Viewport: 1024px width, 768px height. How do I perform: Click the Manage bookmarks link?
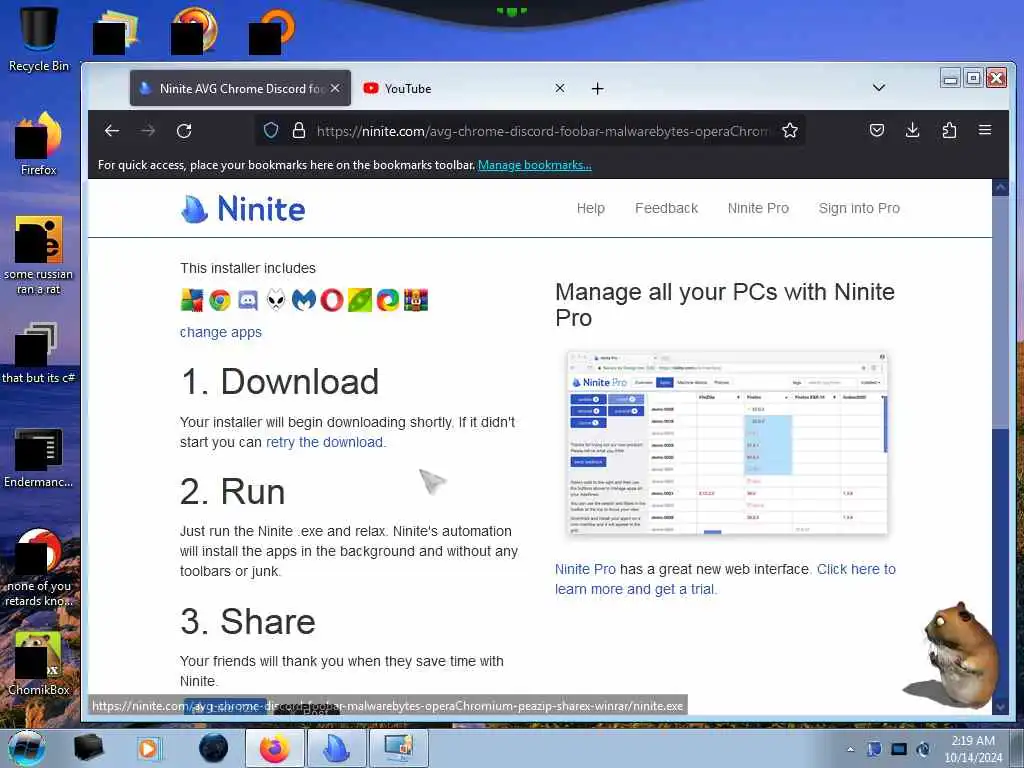point(535,165)
